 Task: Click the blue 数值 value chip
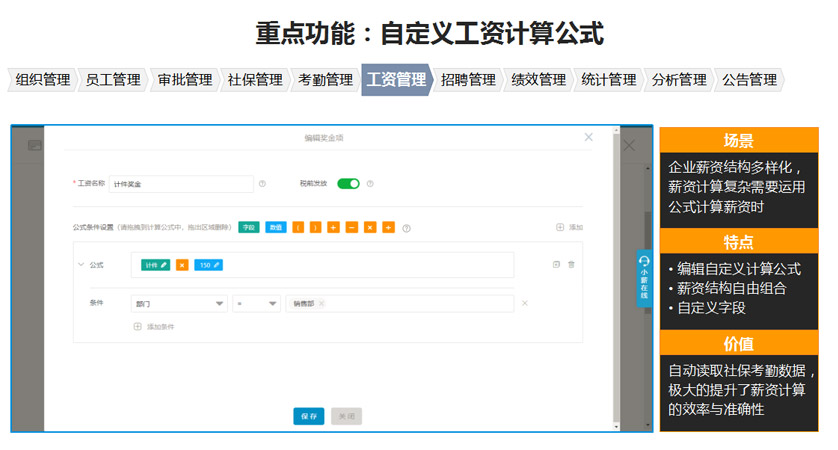(275, 228)
